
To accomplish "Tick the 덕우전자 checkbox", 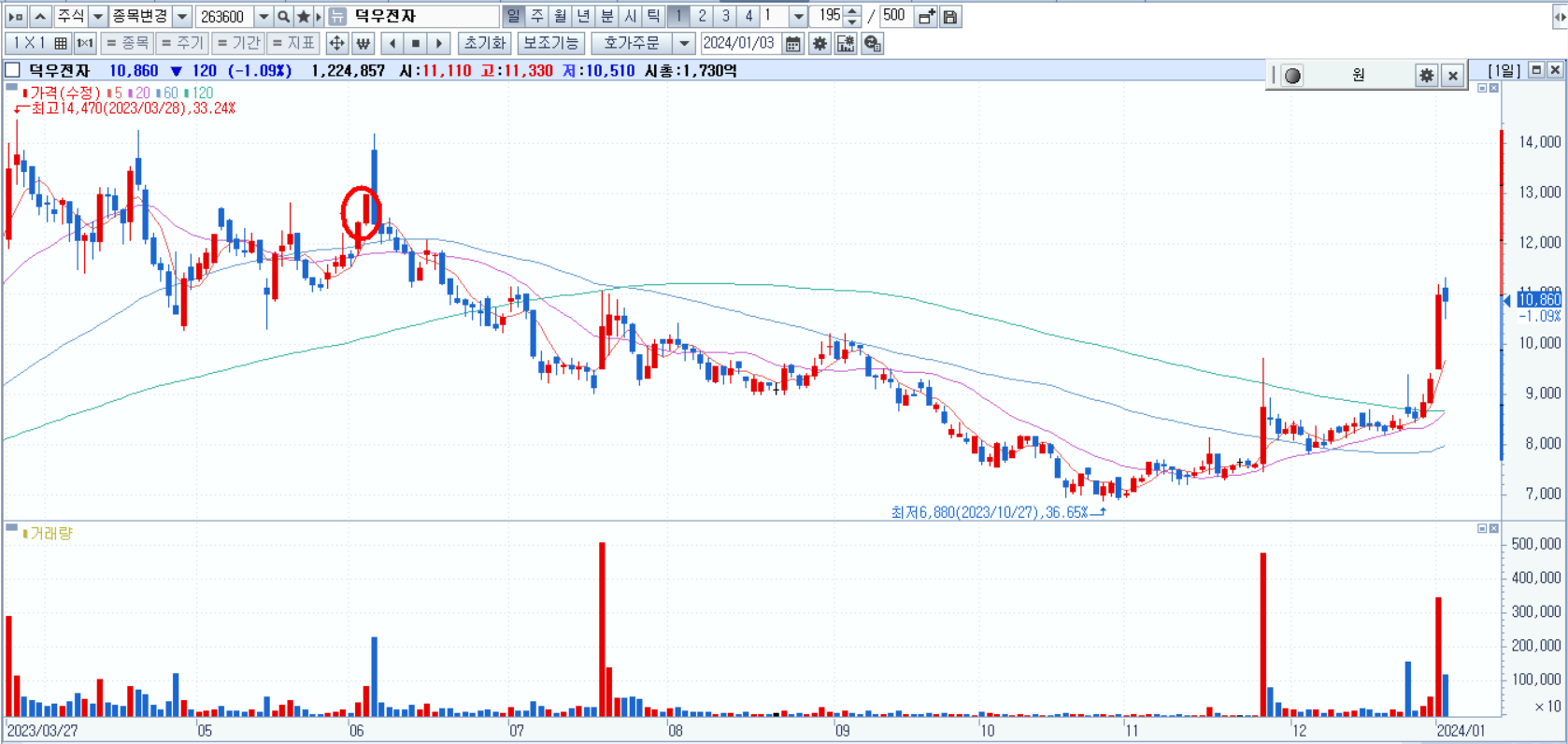I will [x=12, y=70].
